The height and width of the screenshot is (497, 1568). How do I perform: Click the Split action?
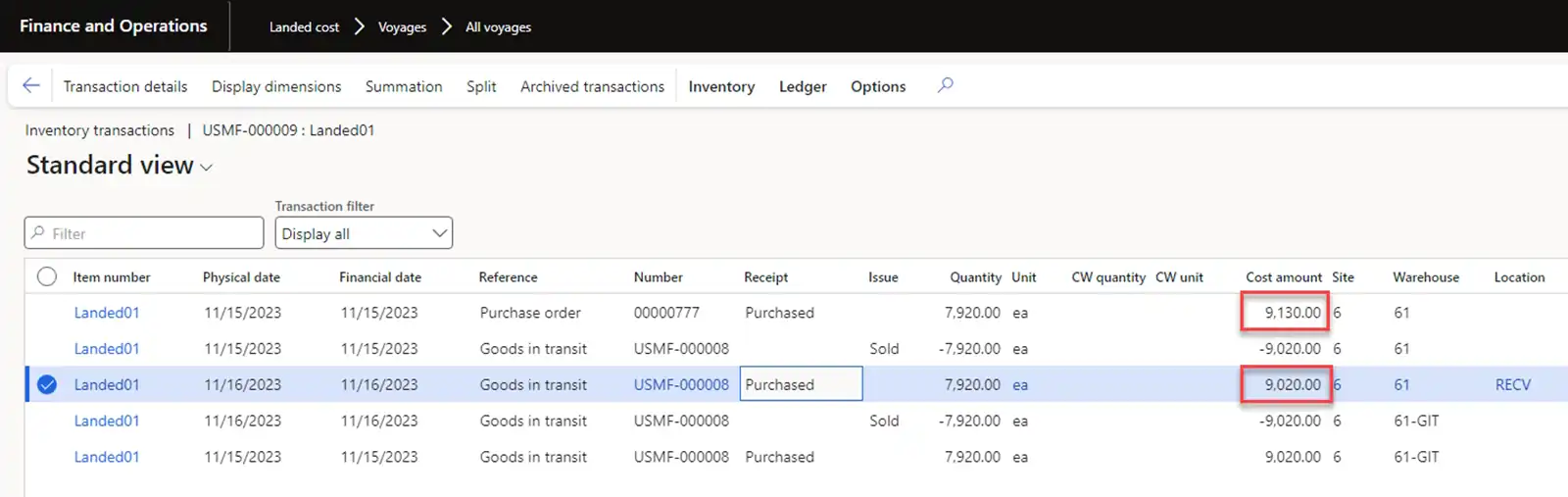pos(481,86)
